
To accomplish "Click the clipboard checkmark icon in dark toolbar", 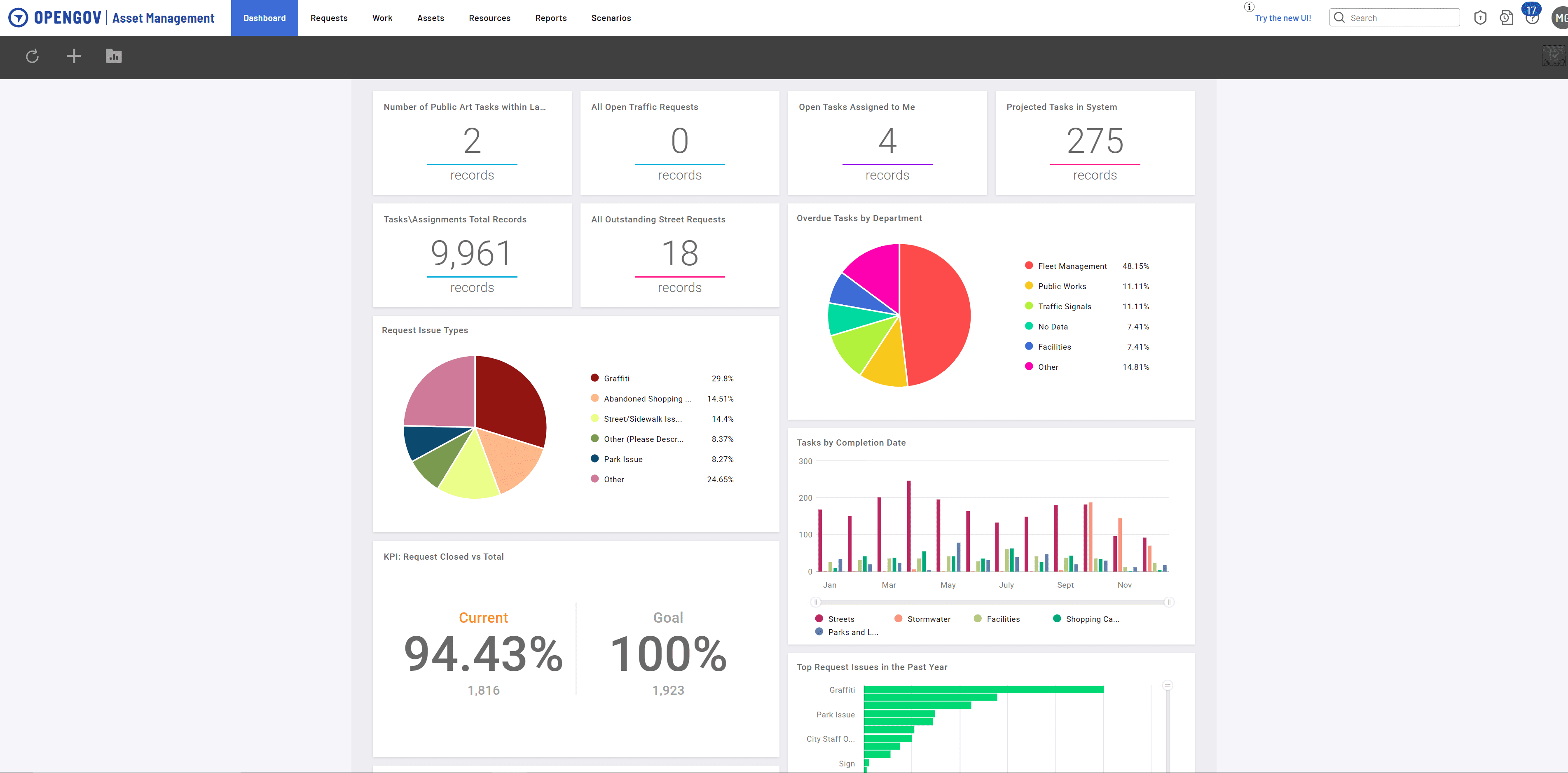I will (1554, 56).
